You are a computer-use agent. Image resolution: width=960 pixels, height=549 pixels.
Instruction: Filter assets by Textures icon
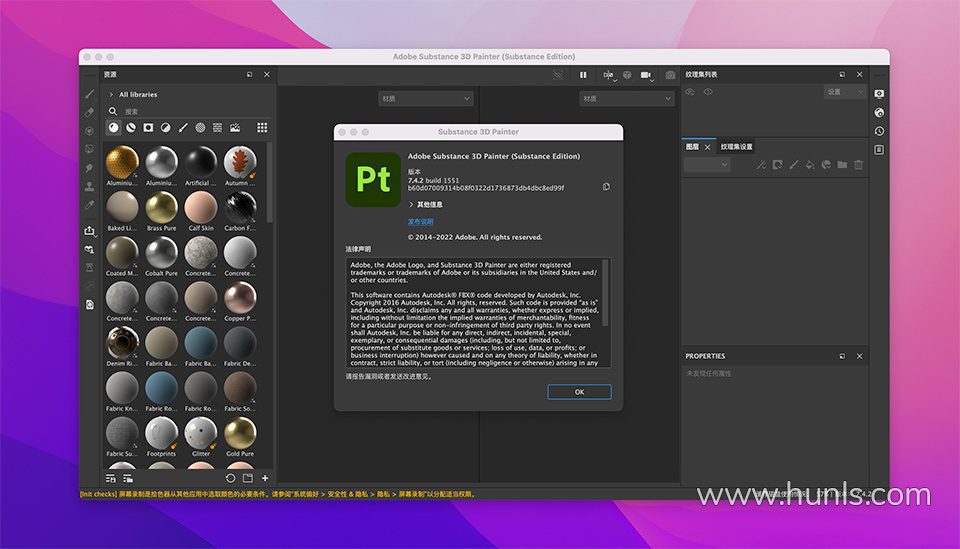tap(217, 127)
